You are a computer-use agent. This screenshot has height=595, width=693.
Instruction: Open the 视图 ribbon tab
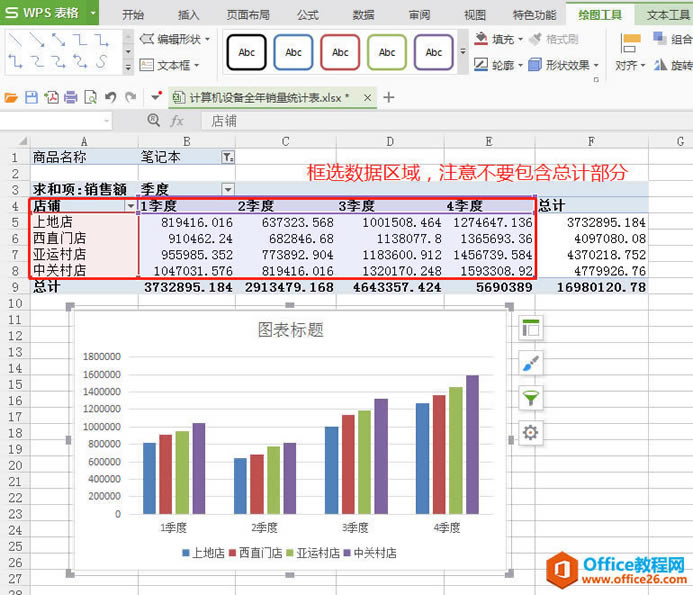click(x=475, y=15)
